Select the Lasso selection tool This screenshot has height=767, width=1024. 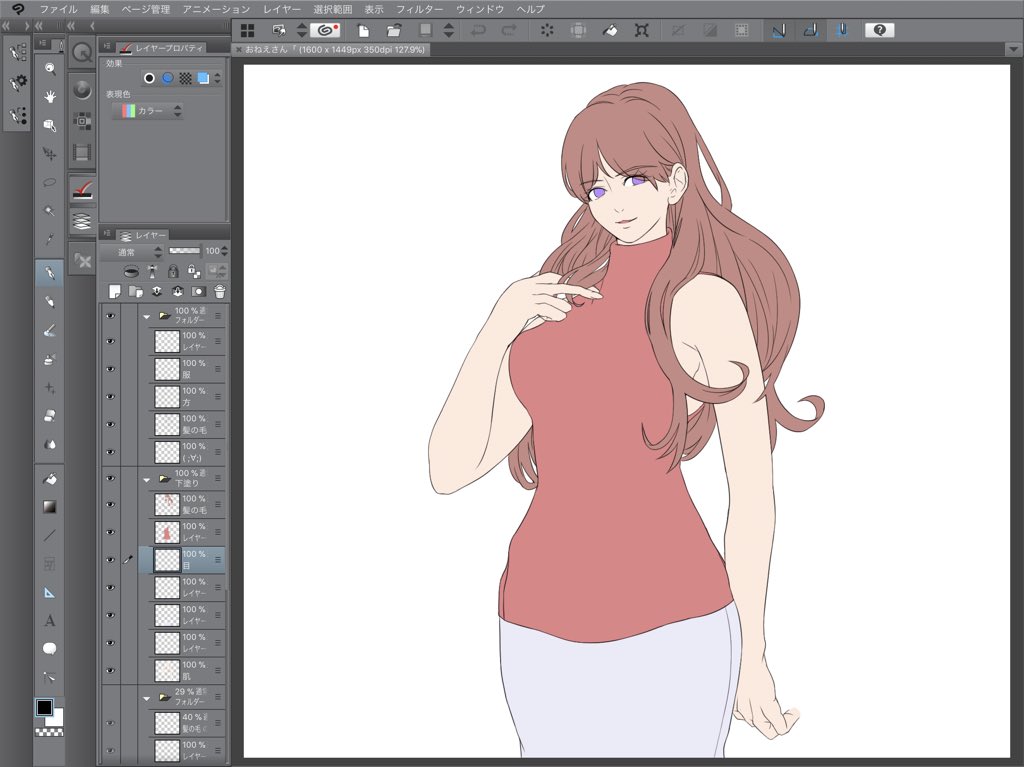[50, 182]
